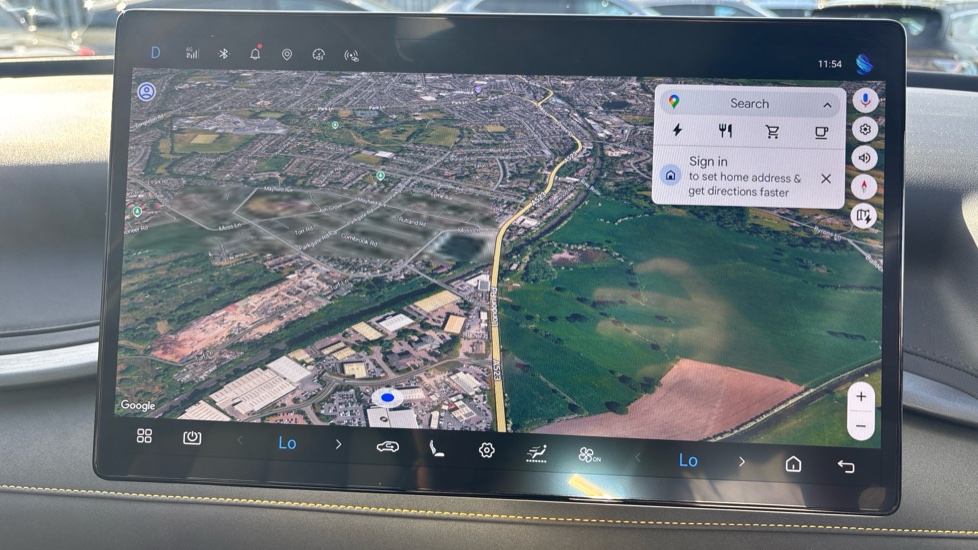Viewport: 978px width, 550px height.
Task: Tap the 4G signal strength icon
Action: 191,53
